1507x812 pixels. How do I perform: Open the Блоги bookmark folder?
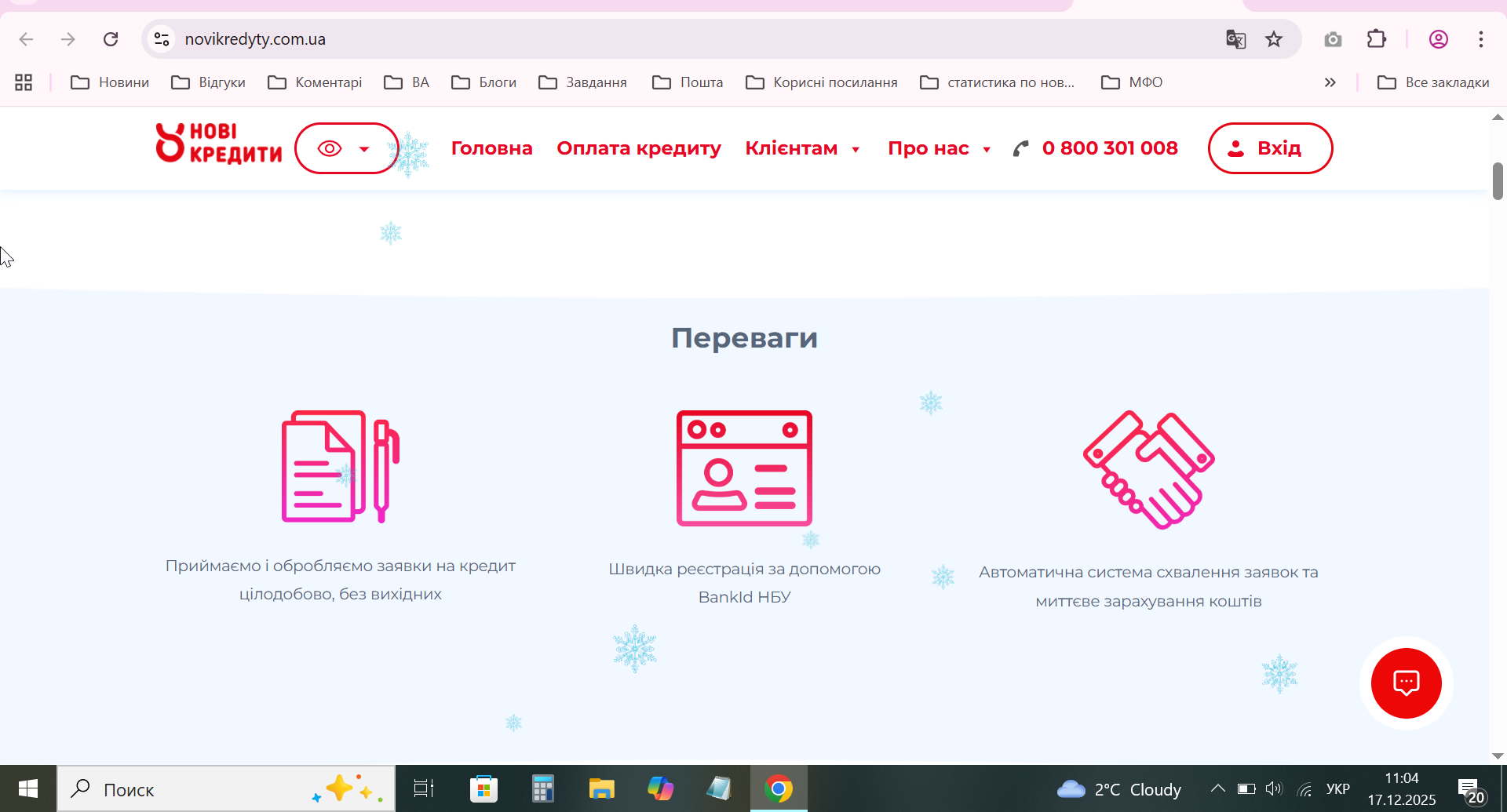pyautogui.click(x=484, y=82)
